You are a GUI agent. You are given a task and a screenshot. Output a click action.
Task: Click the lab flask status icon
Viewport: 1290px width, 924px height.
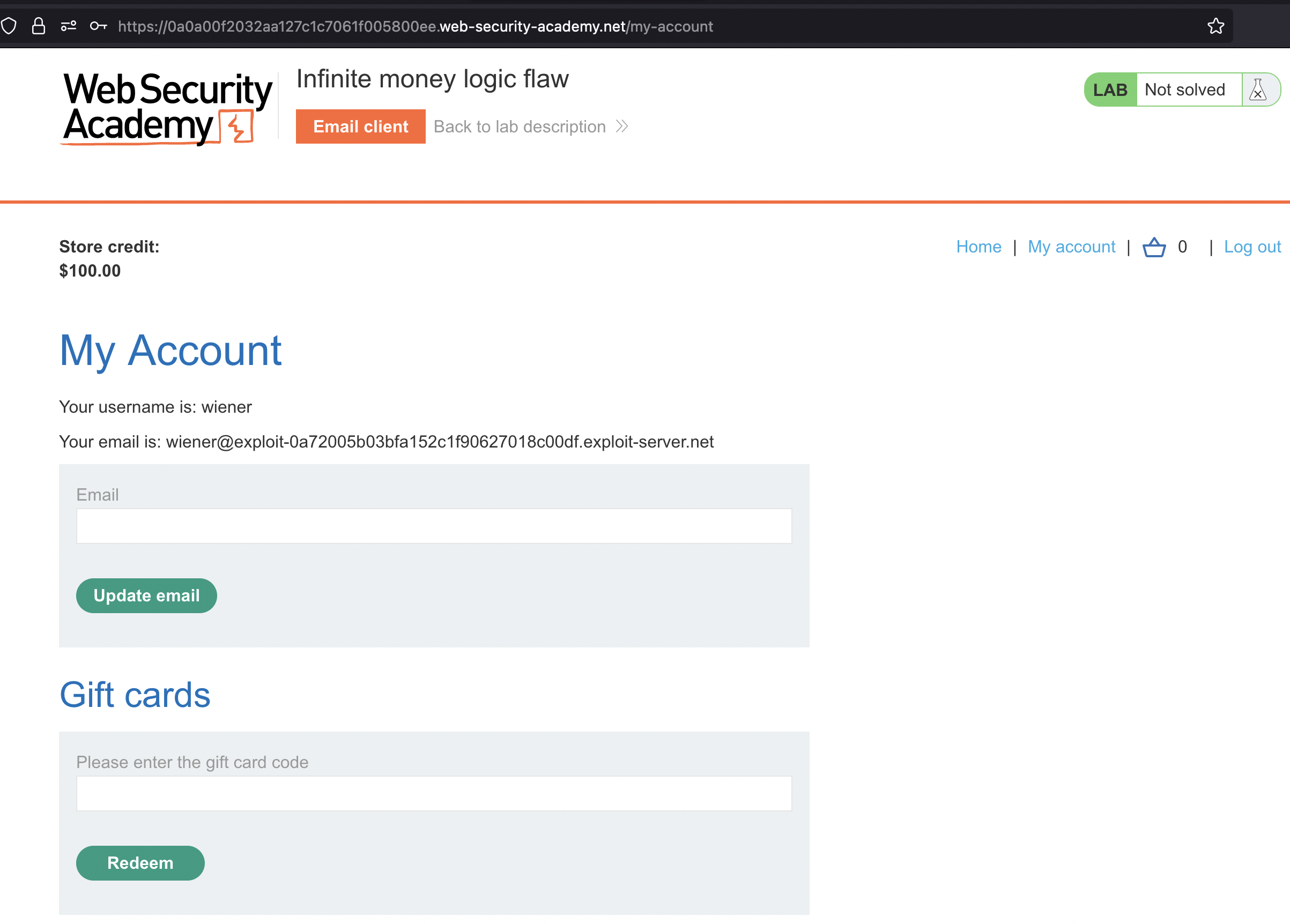[x=1258, y=90]
